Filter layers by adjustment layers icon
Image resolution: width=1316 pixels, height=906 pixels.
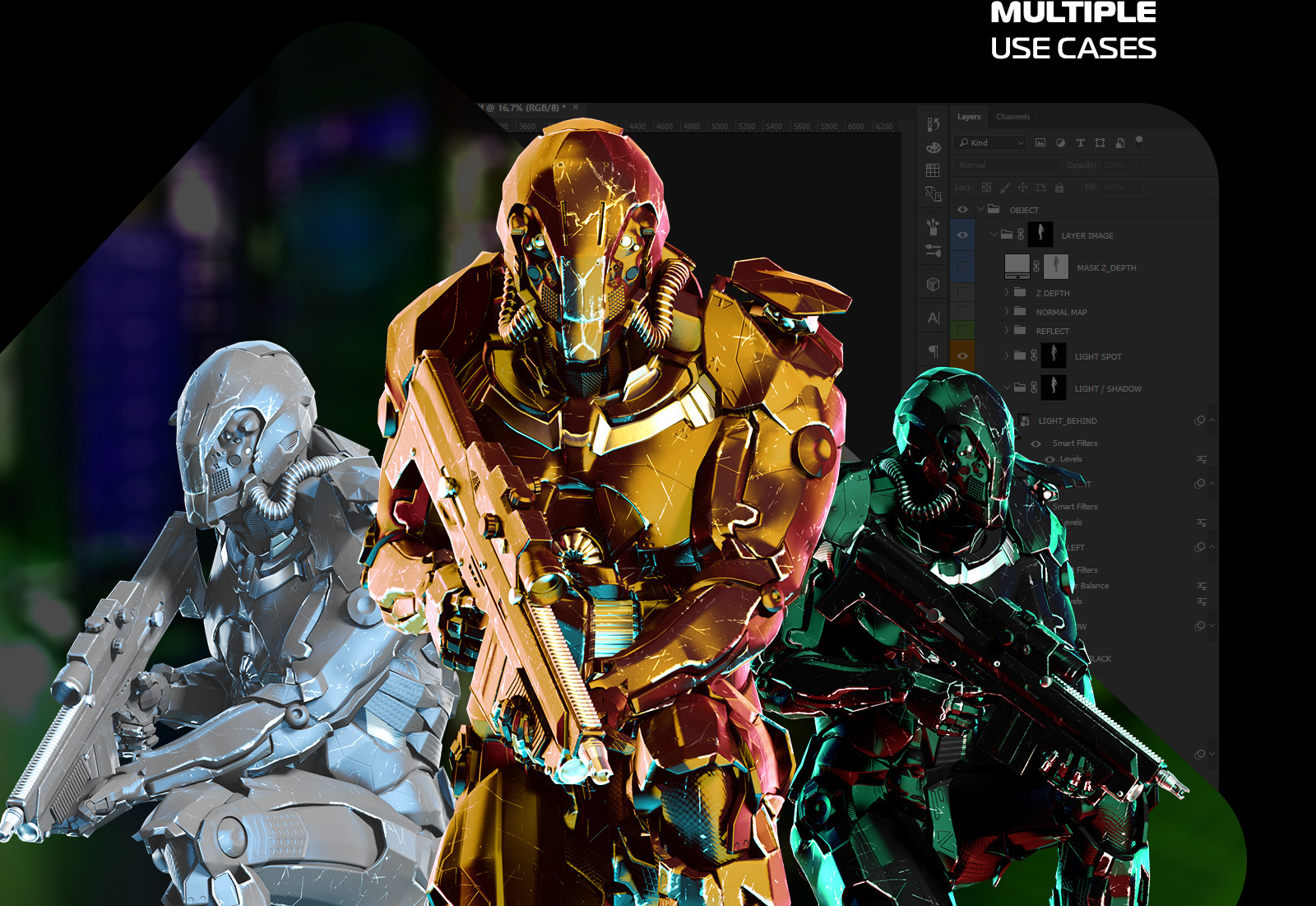point(1060,142)
